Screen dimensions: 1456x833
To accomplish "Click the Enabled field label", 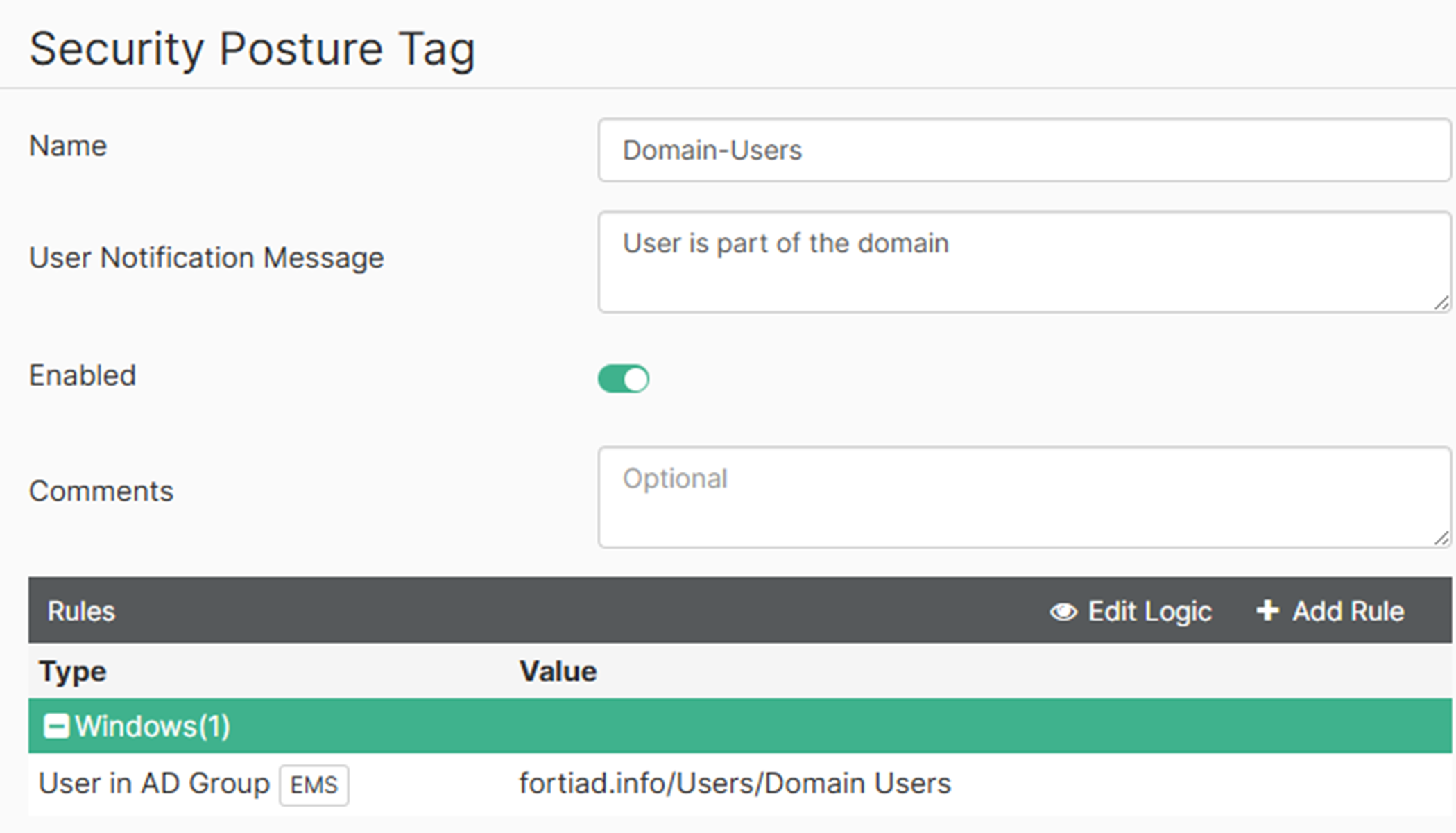I will click(x=83, y=375).
